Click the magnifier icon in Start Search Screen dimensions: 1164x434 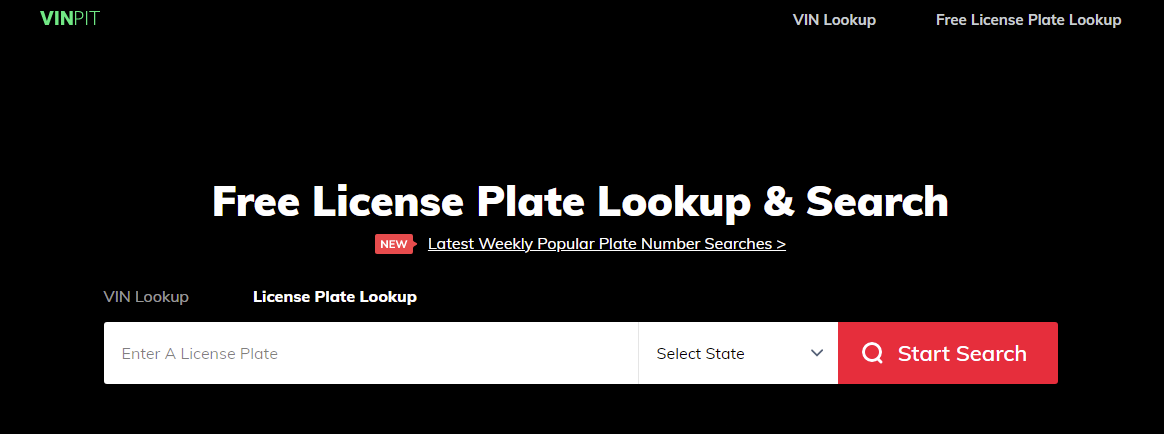872,353
